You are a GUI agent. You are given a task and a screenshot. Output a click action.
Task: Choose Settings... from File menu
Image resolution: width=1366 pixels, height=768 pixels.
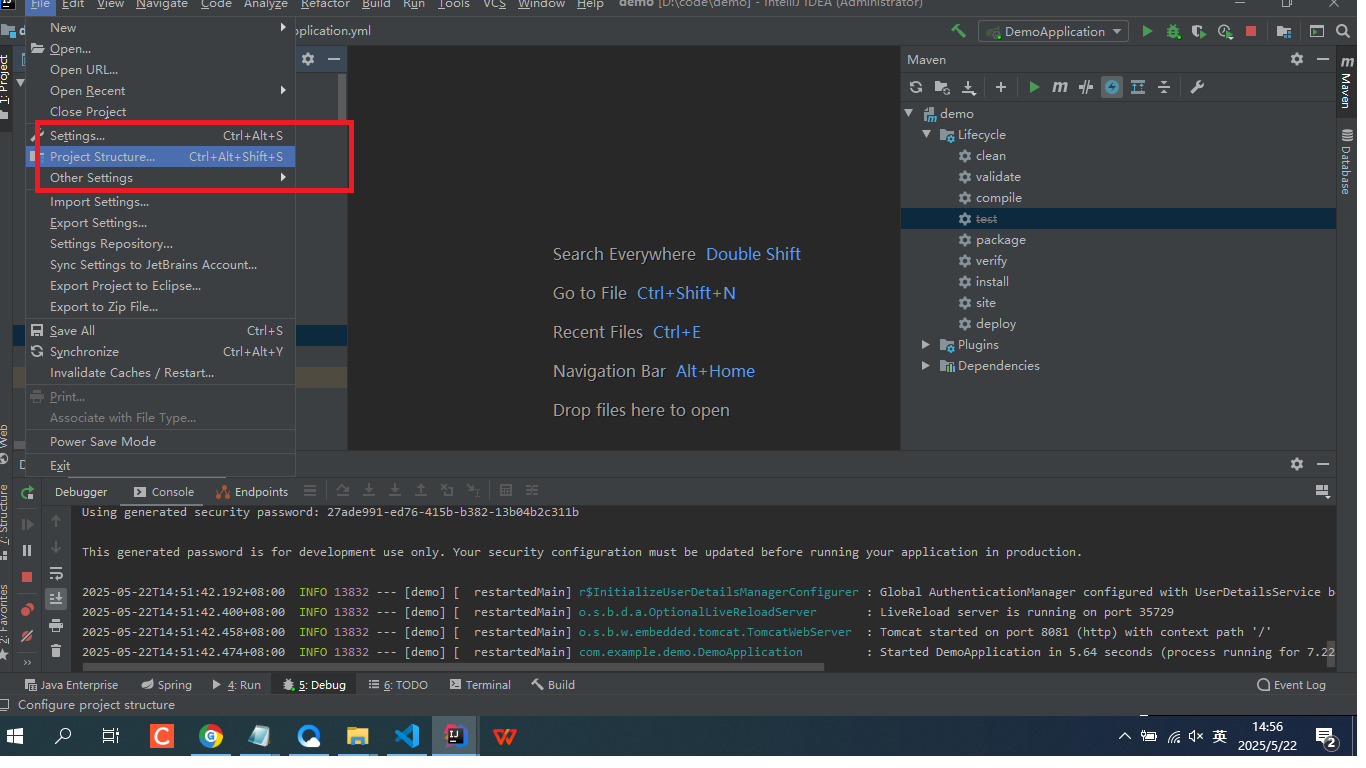160,135
